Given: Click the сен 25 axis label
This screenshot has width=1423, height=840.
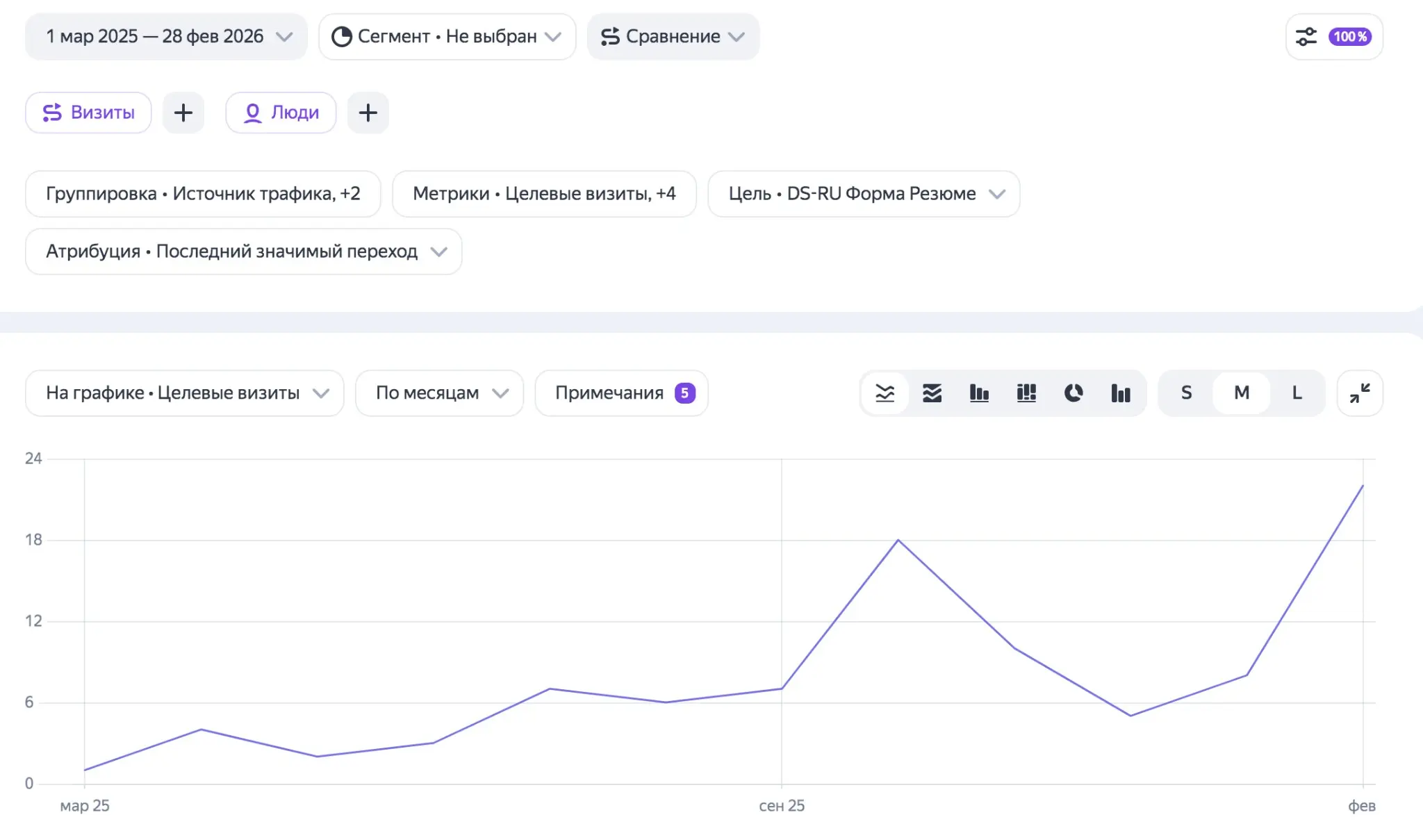Looking at the screenshot, I should (x=782, y=806).
